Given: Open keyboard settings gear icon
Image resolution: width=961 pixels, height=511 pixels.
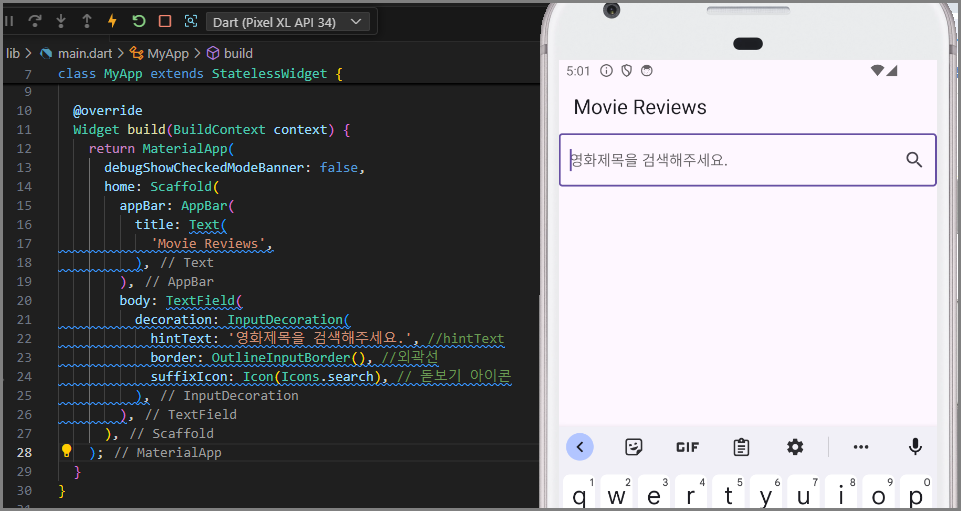Looking at the screenshot, I should coord(795,447).
